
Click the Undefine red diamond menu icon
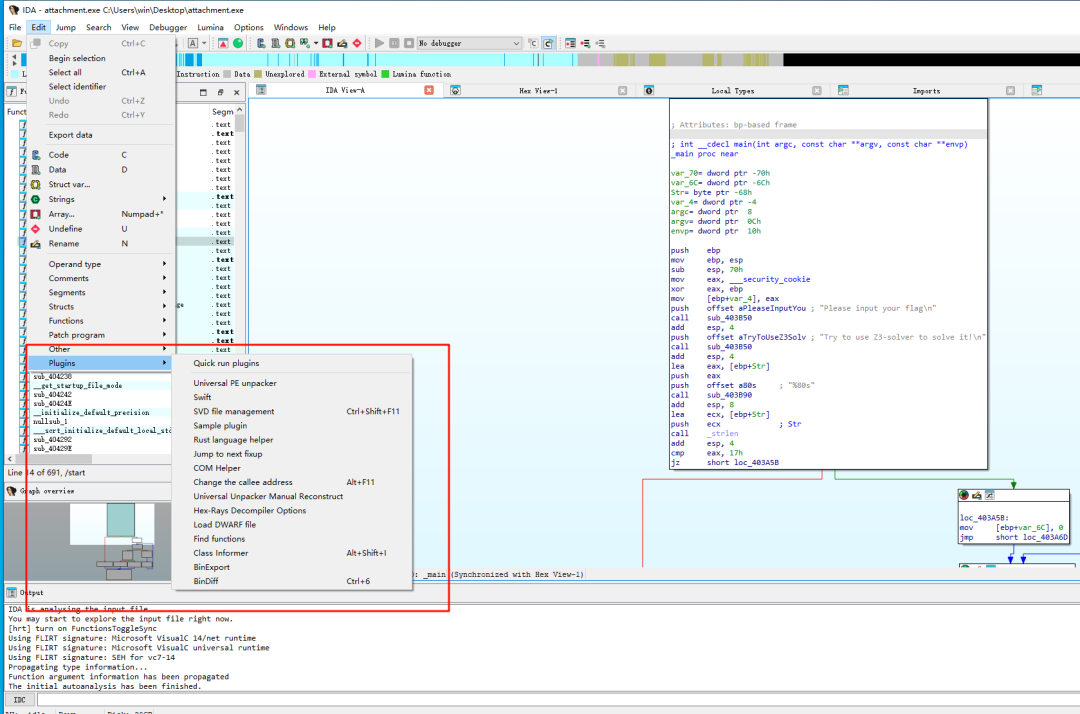point(36,229)
